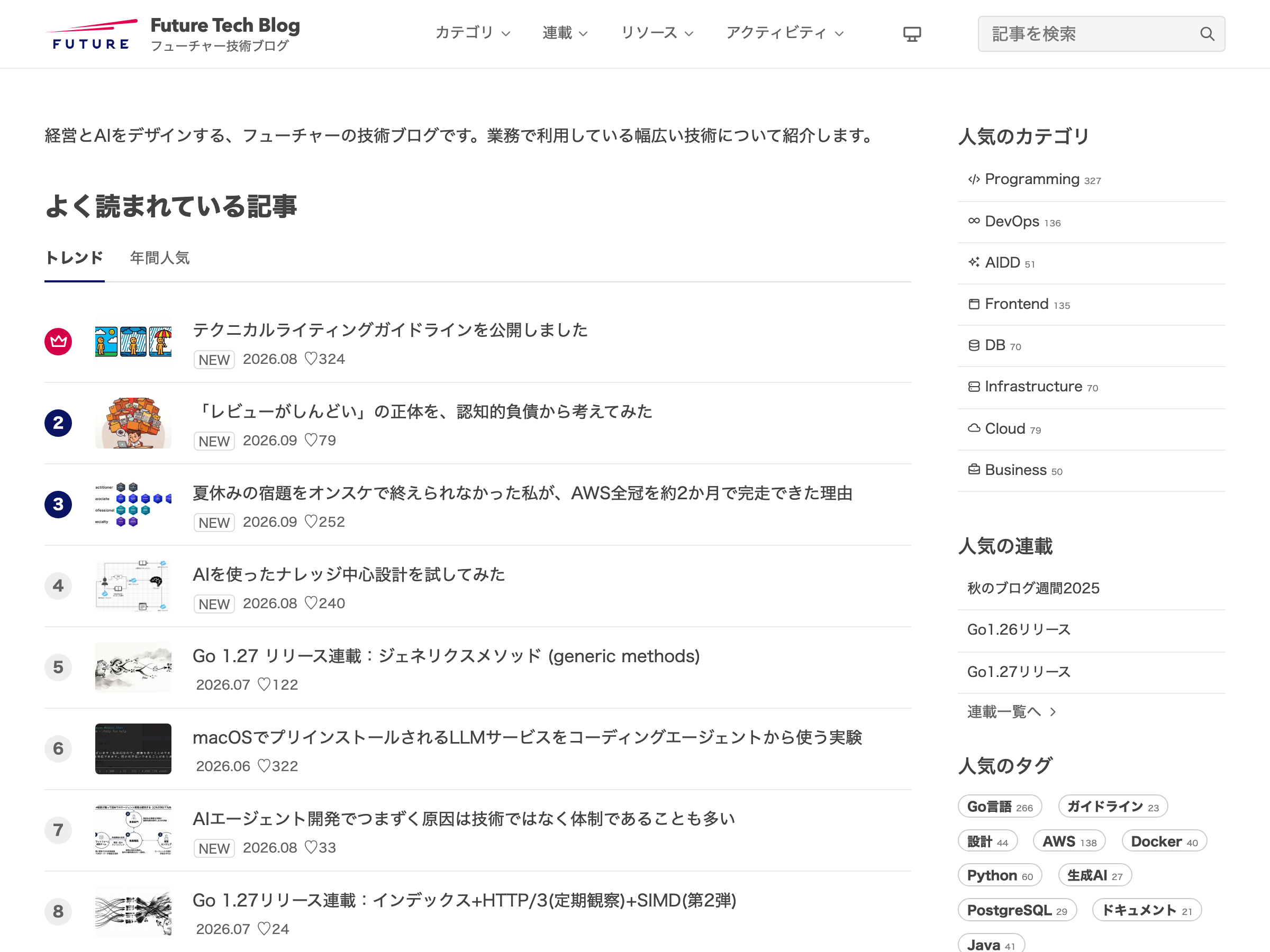This screenshot has width=1270, height=952.
Task: Focus the 記事を検索 search field
Action: click(1101, 34)
